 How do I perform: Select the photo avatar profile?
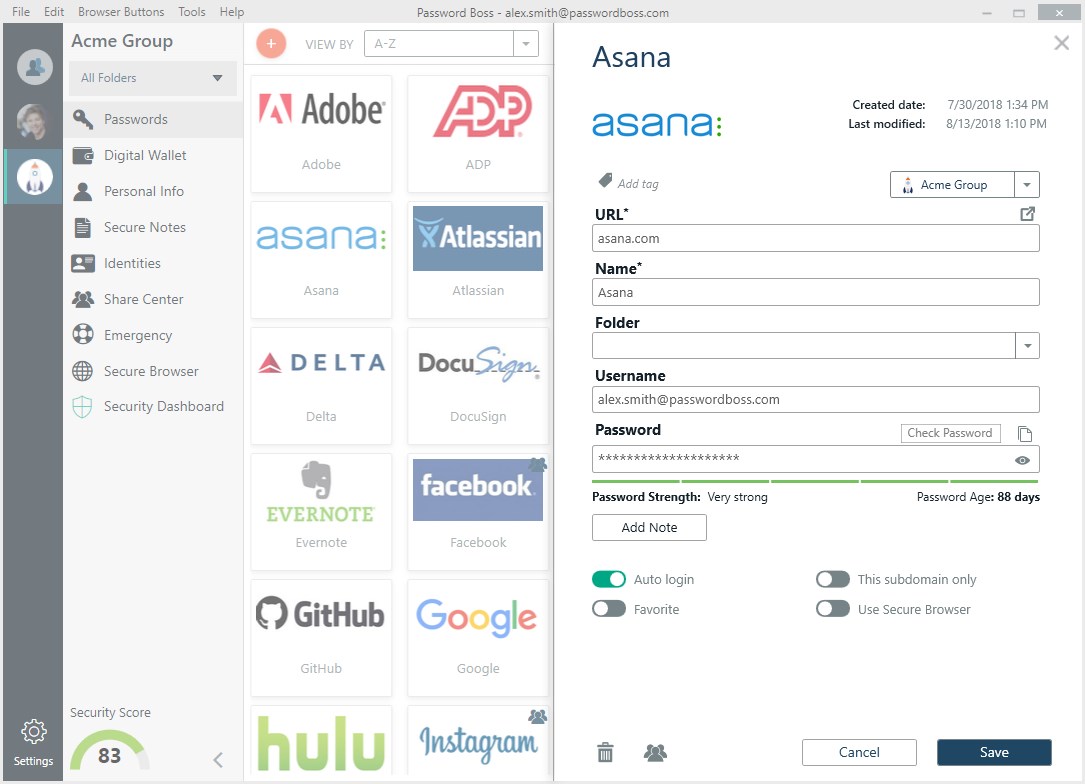point(35,122)
